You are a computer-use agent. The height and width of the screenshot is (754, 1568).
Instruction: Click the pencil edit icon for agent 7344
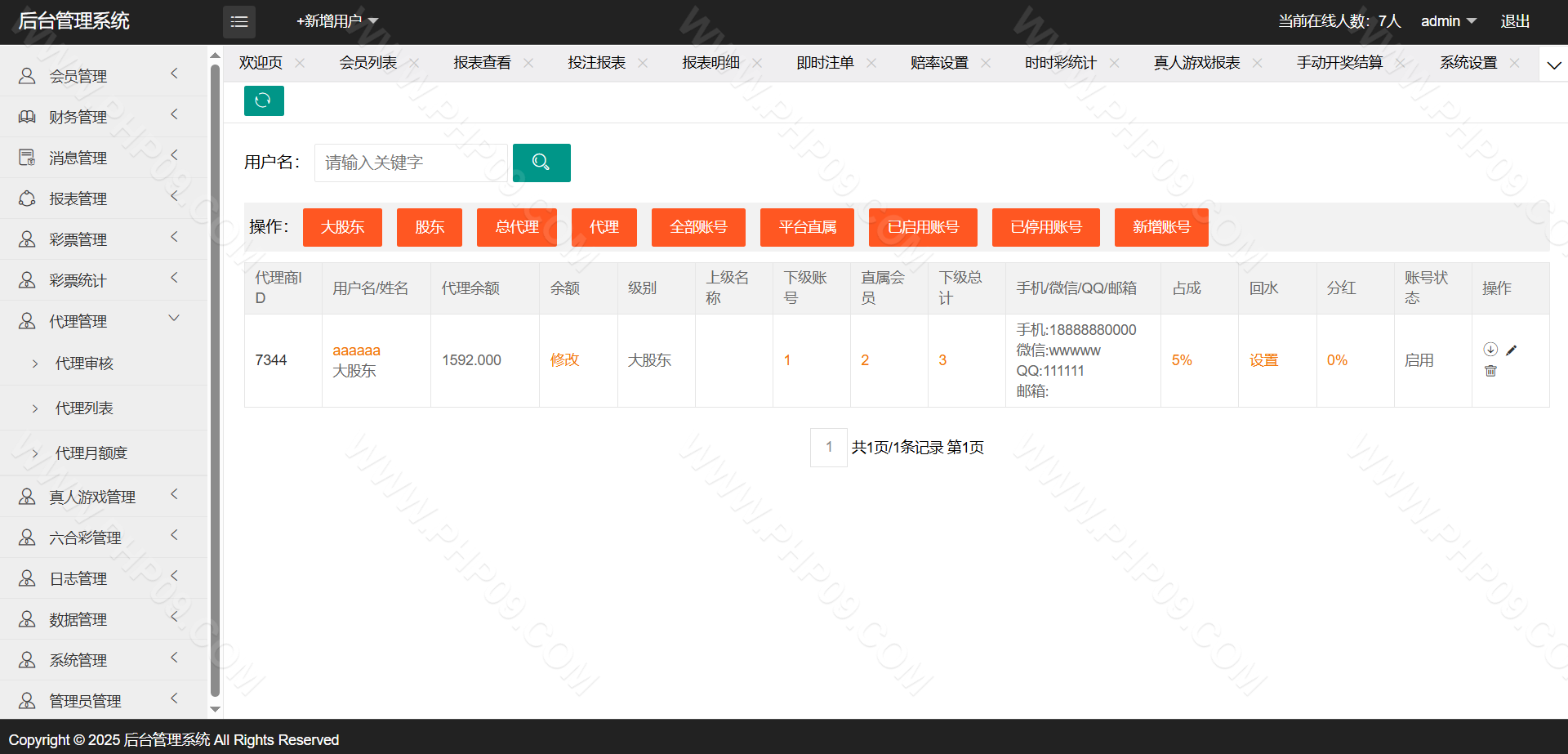[1511, 350]
